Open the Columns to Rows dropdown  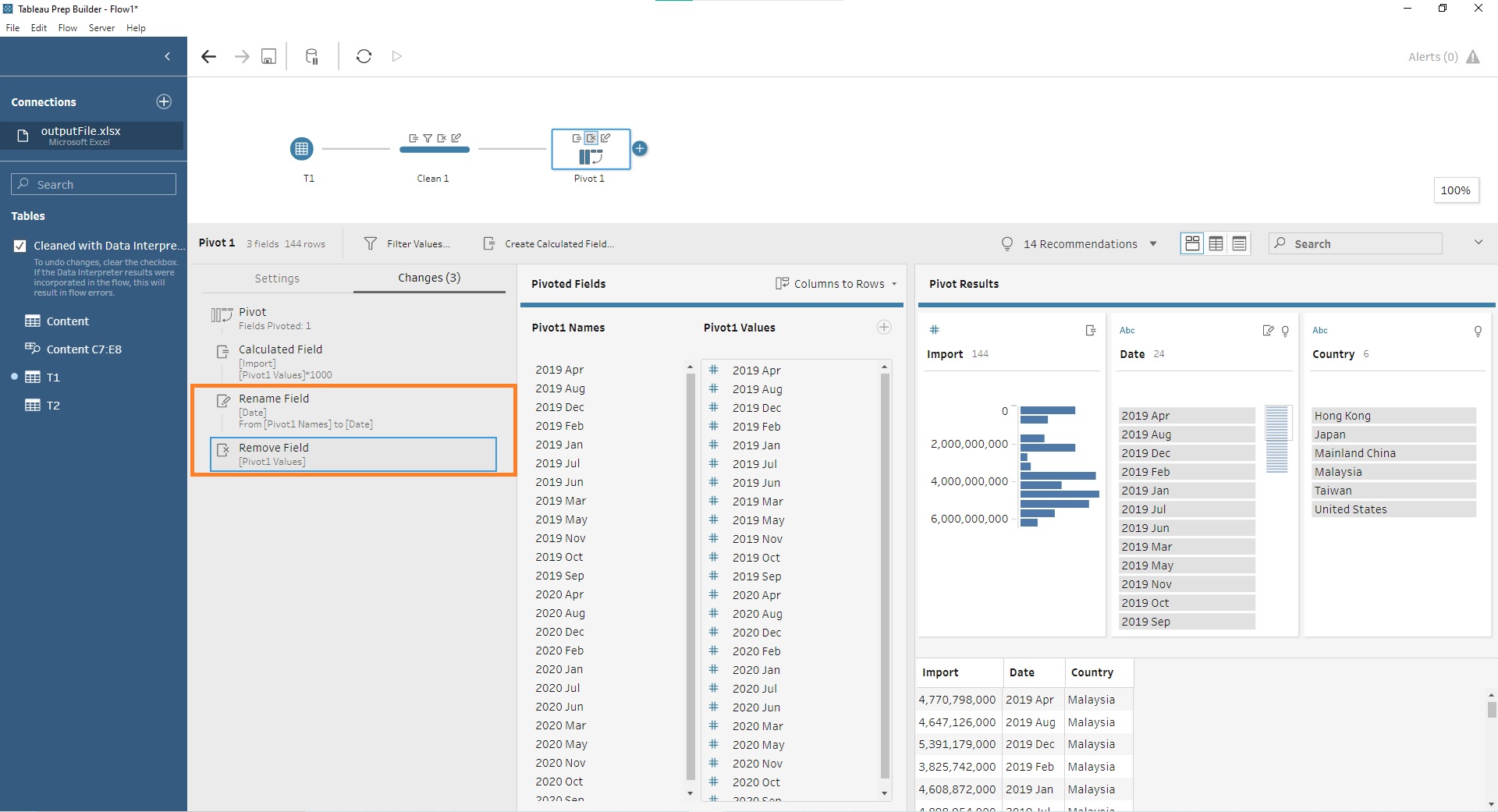(x=836, y=284)
